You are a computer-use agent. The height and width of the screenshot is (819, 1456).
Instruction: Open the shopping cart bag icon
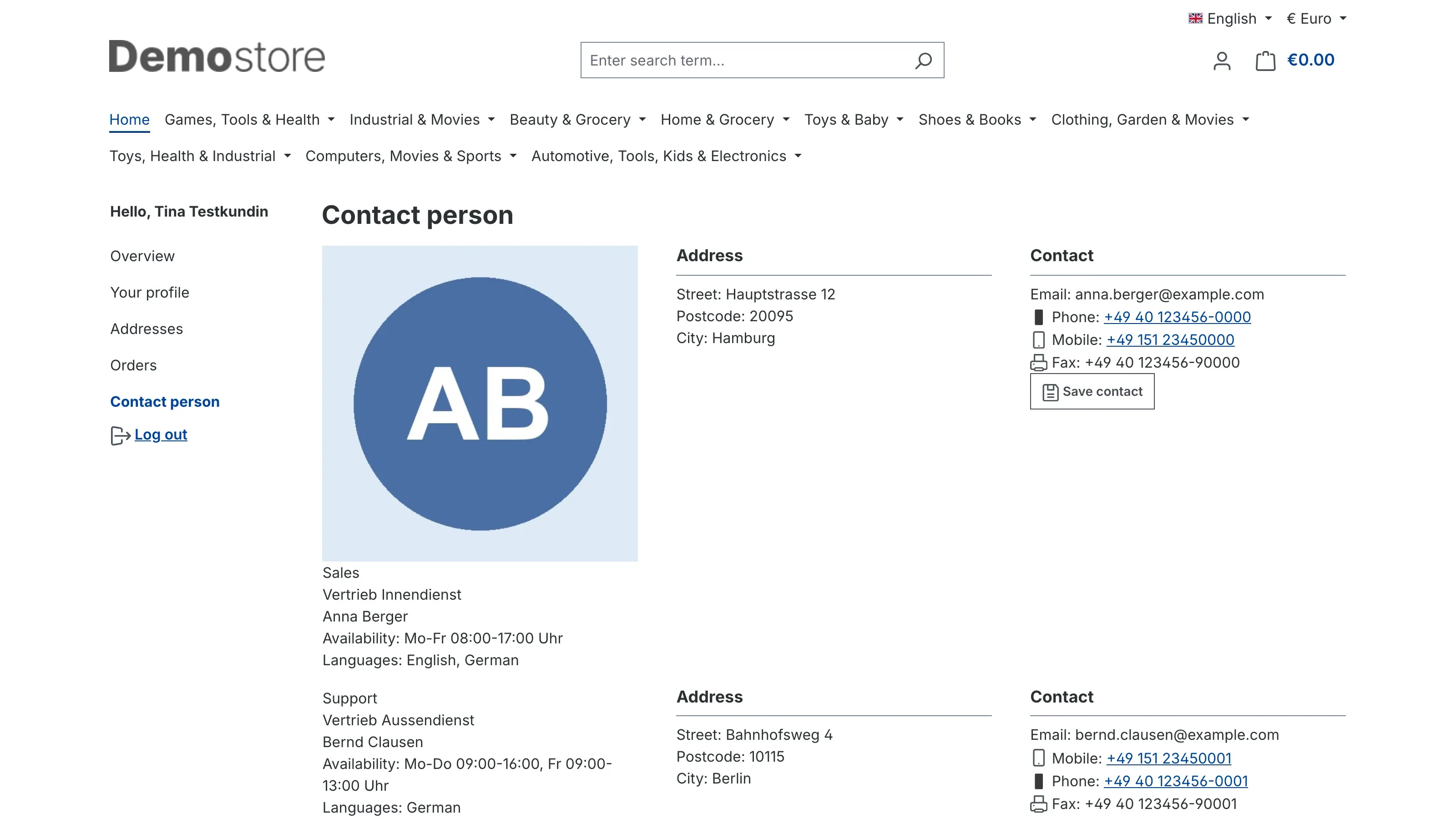click(x=1265, y=61)
